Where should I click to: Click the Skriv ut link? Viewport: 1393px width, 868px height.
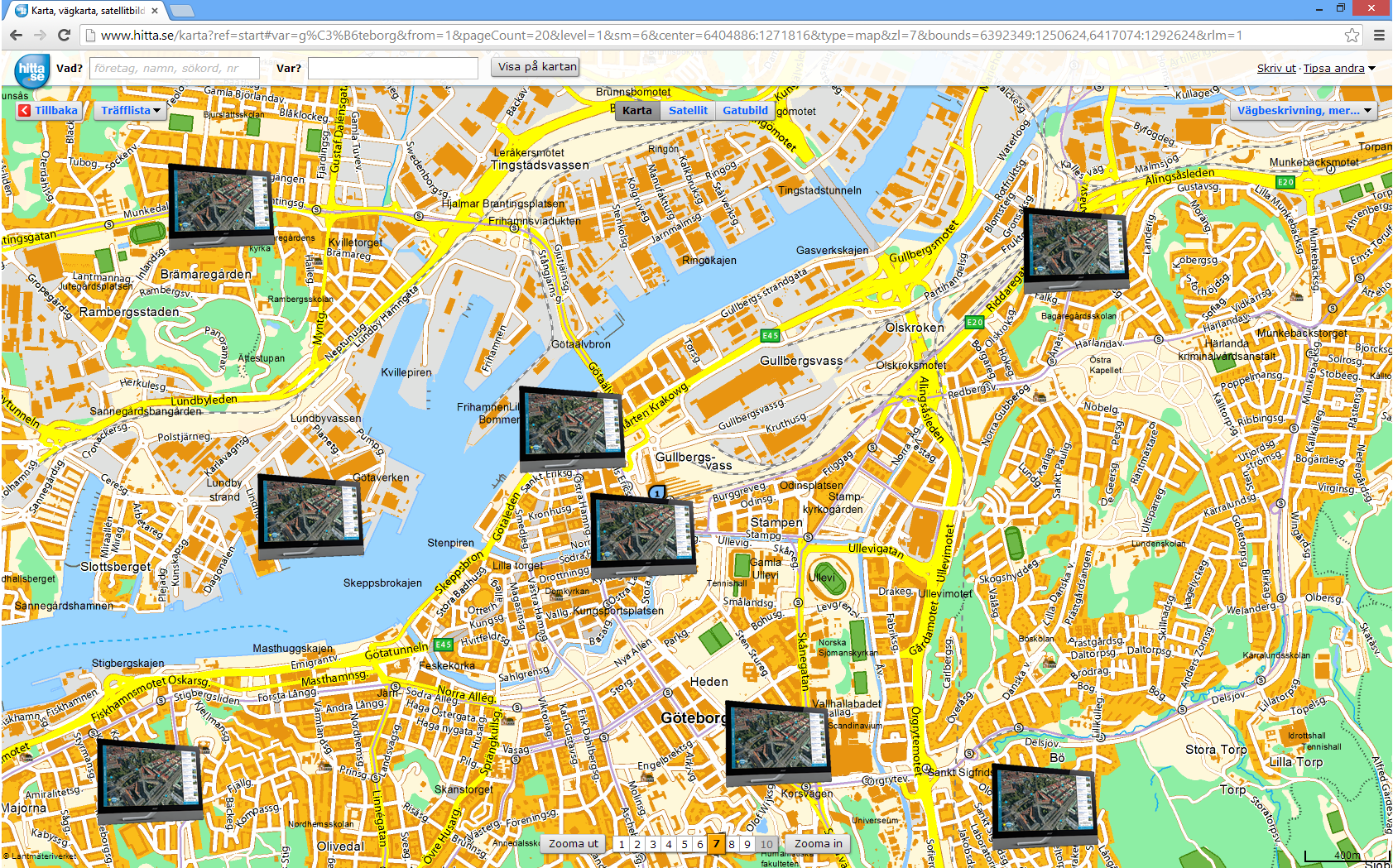(x=1275, y=69)
